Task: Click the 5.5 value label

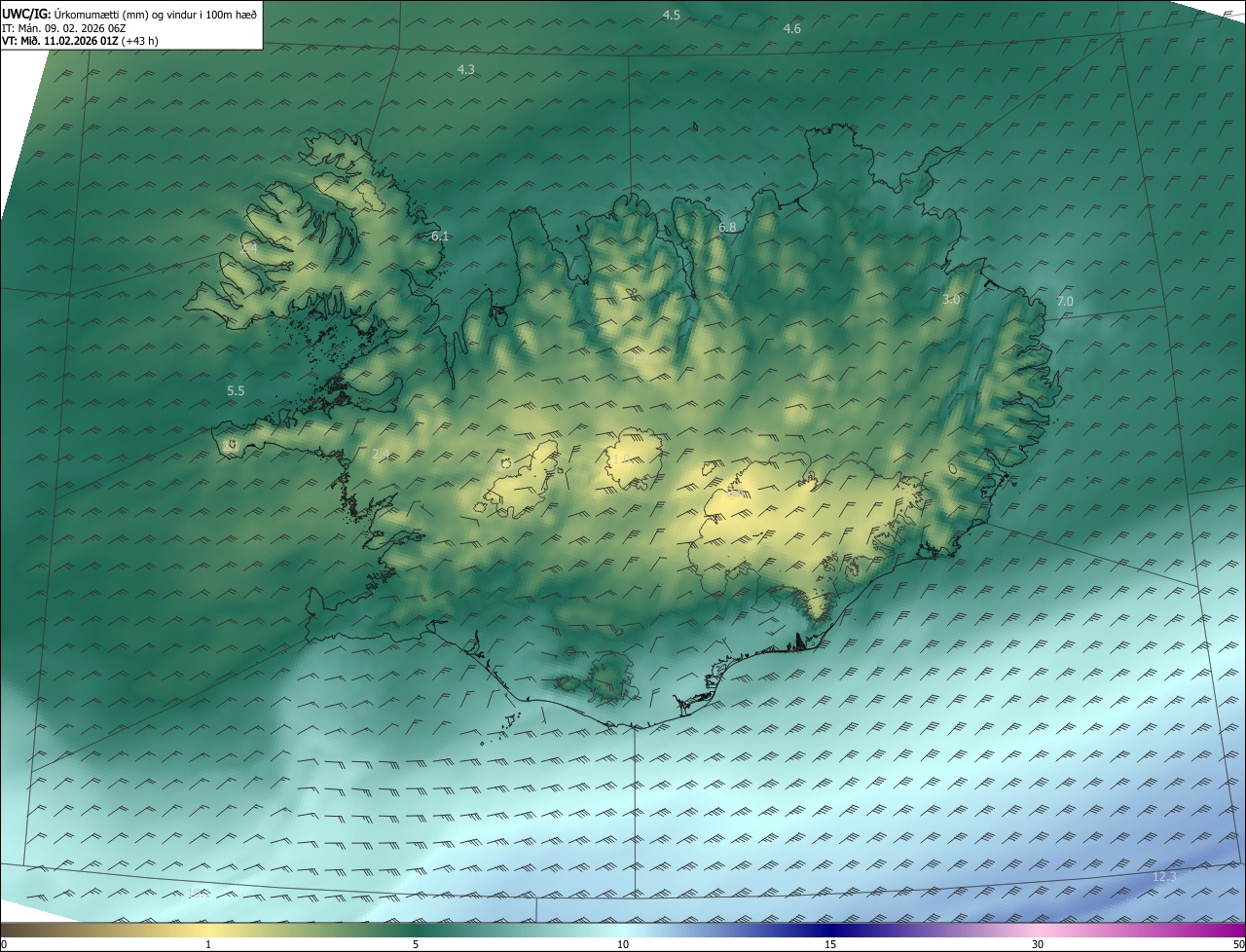Action: (x=236, y=390)
